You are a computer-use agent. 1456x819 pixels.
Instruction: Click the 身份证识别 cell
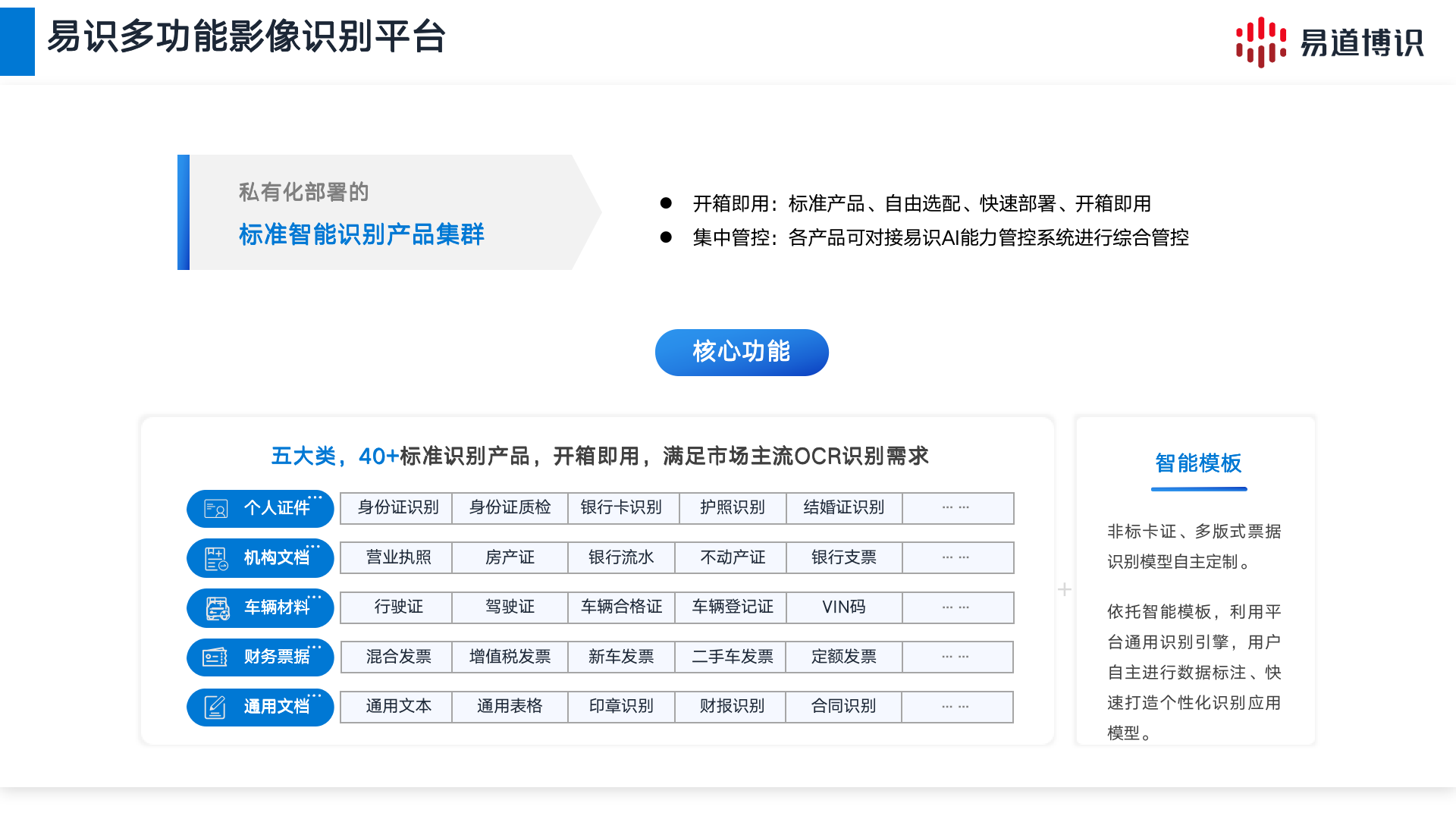397,508
